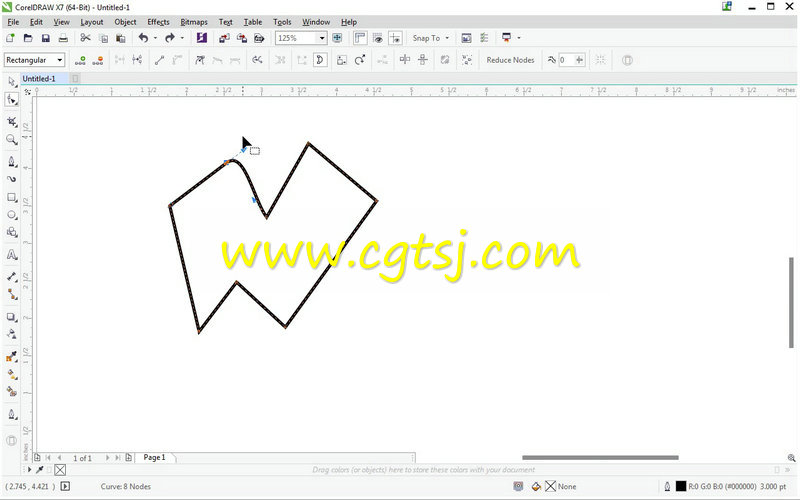Click the Cusp Node icon
The image size is (800, 500).
pyautogui.click(x=199, y=60)
